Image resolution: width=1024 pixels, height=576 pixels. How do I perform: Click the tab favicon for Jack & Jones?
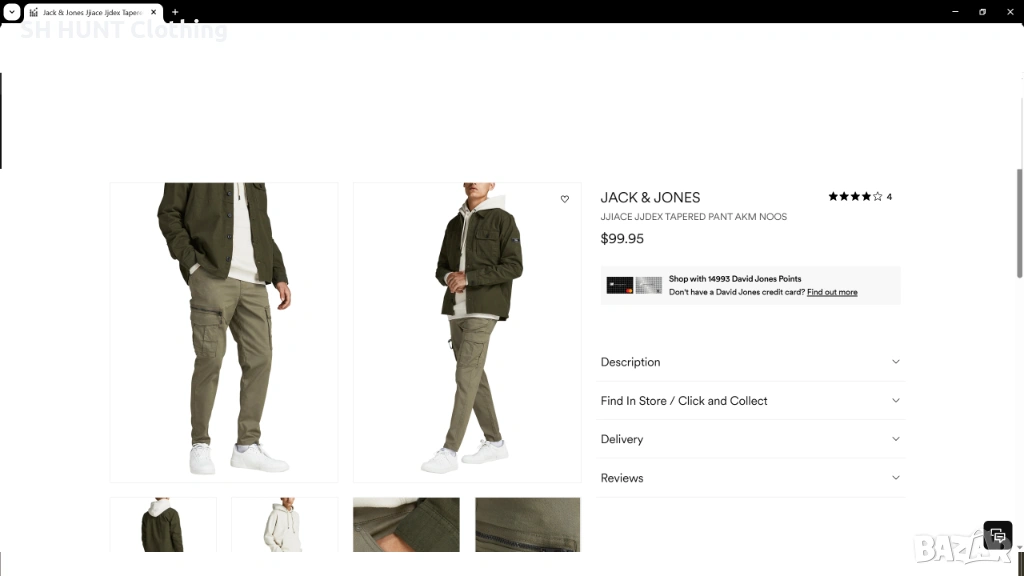tap(34, 12)
